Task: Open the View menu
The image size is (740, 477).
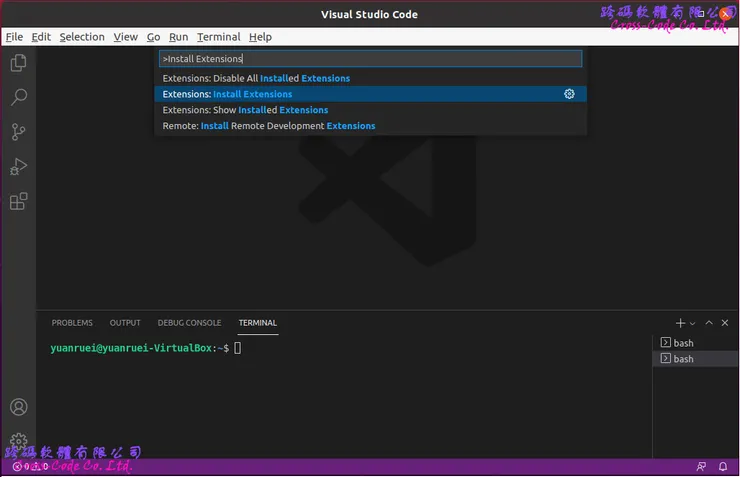Action: click(126, 37)
